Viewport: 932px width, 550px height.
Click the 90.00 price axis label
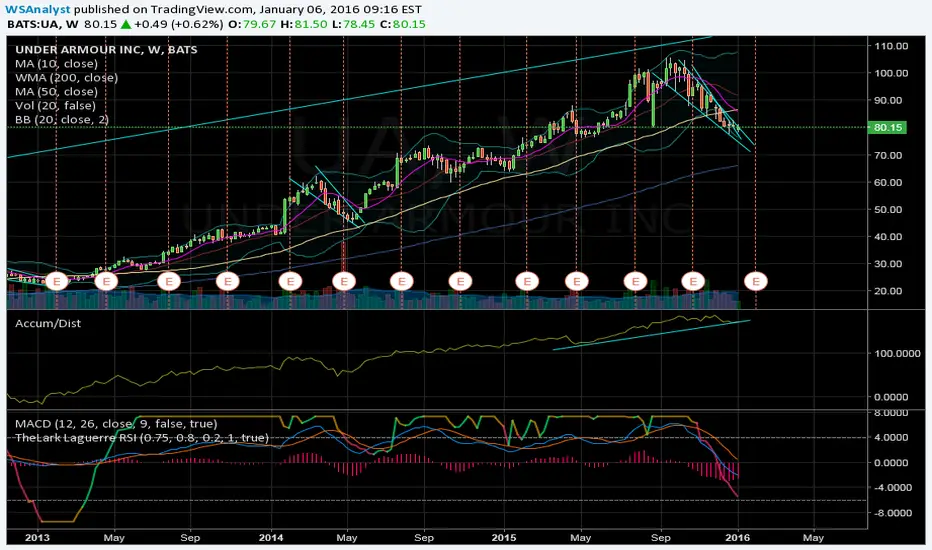click(890, 100)
